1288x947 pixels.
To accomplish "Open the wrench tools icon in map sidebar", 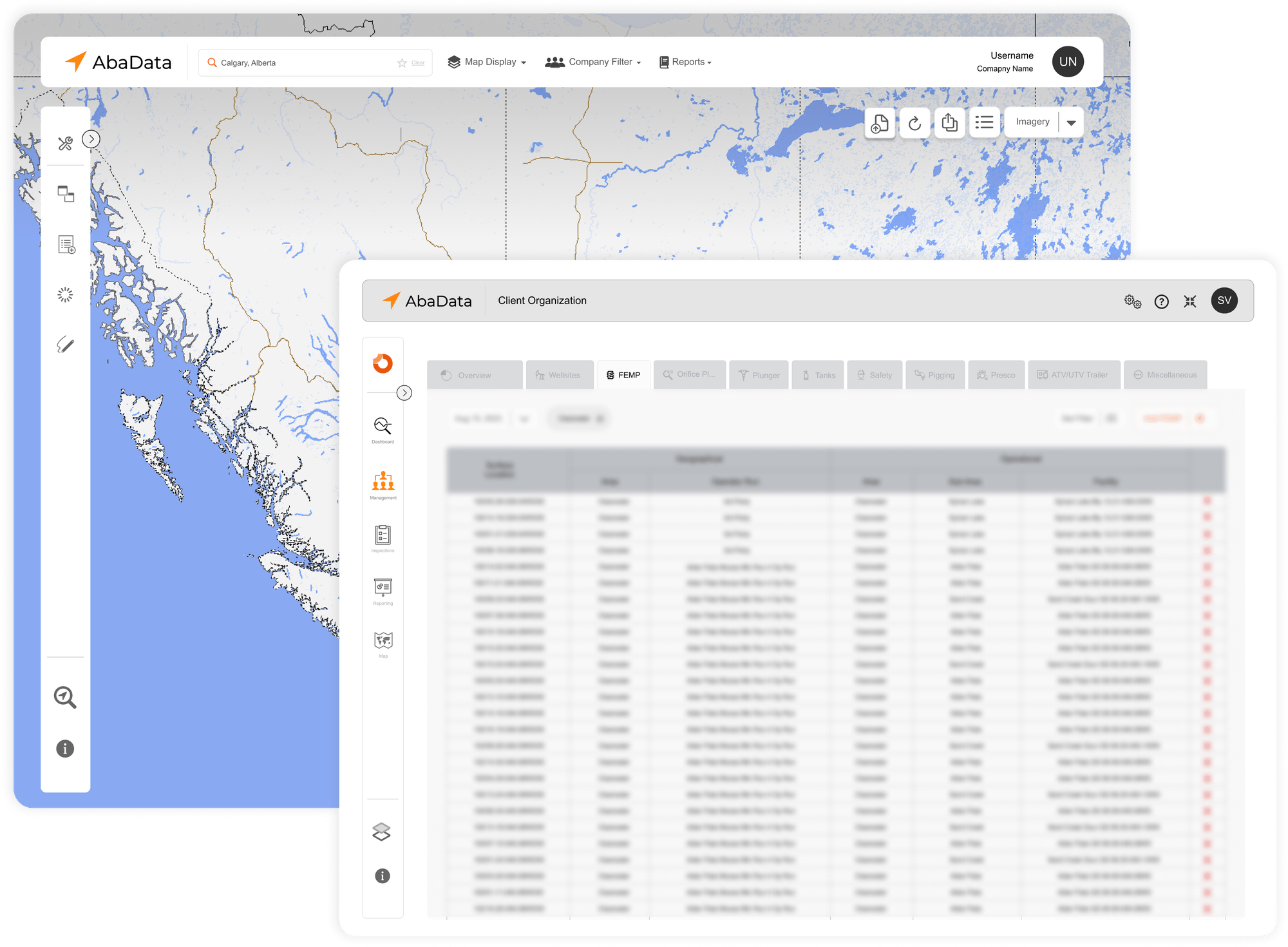I will 65,143.
